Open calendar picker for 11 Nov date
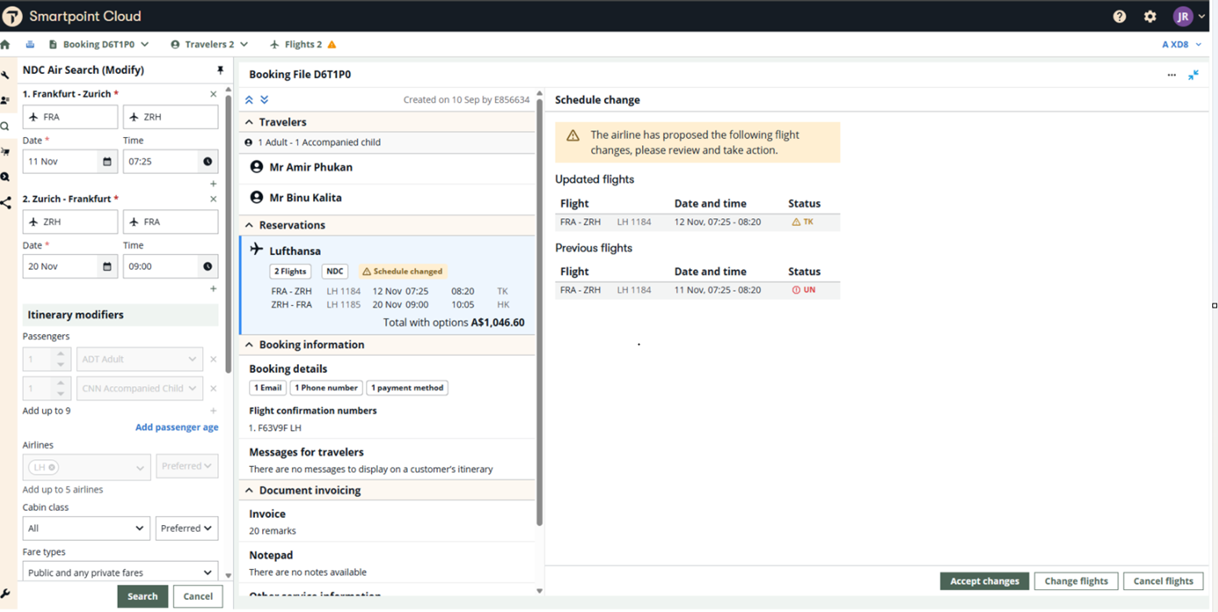This screenshot has width=1218, height=612. pyautogui.click(x=107, y=162)
